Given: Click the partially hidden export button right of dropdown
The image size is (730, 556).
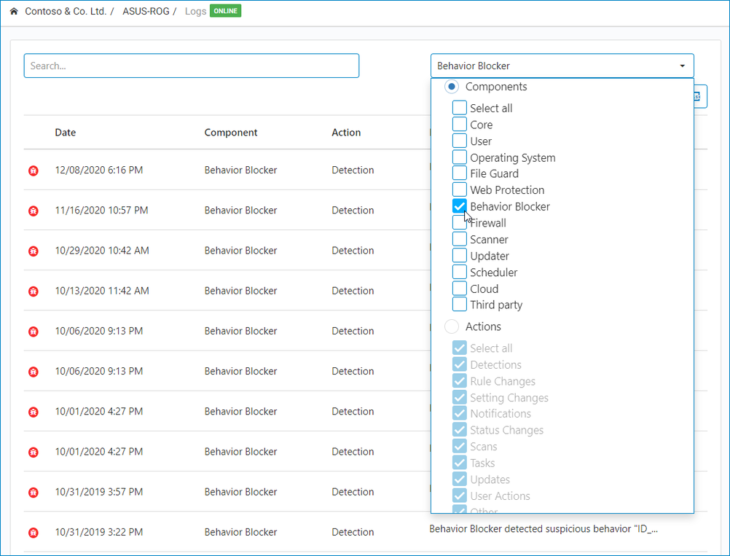Looking at the screenshot, I should pos(701,96).
